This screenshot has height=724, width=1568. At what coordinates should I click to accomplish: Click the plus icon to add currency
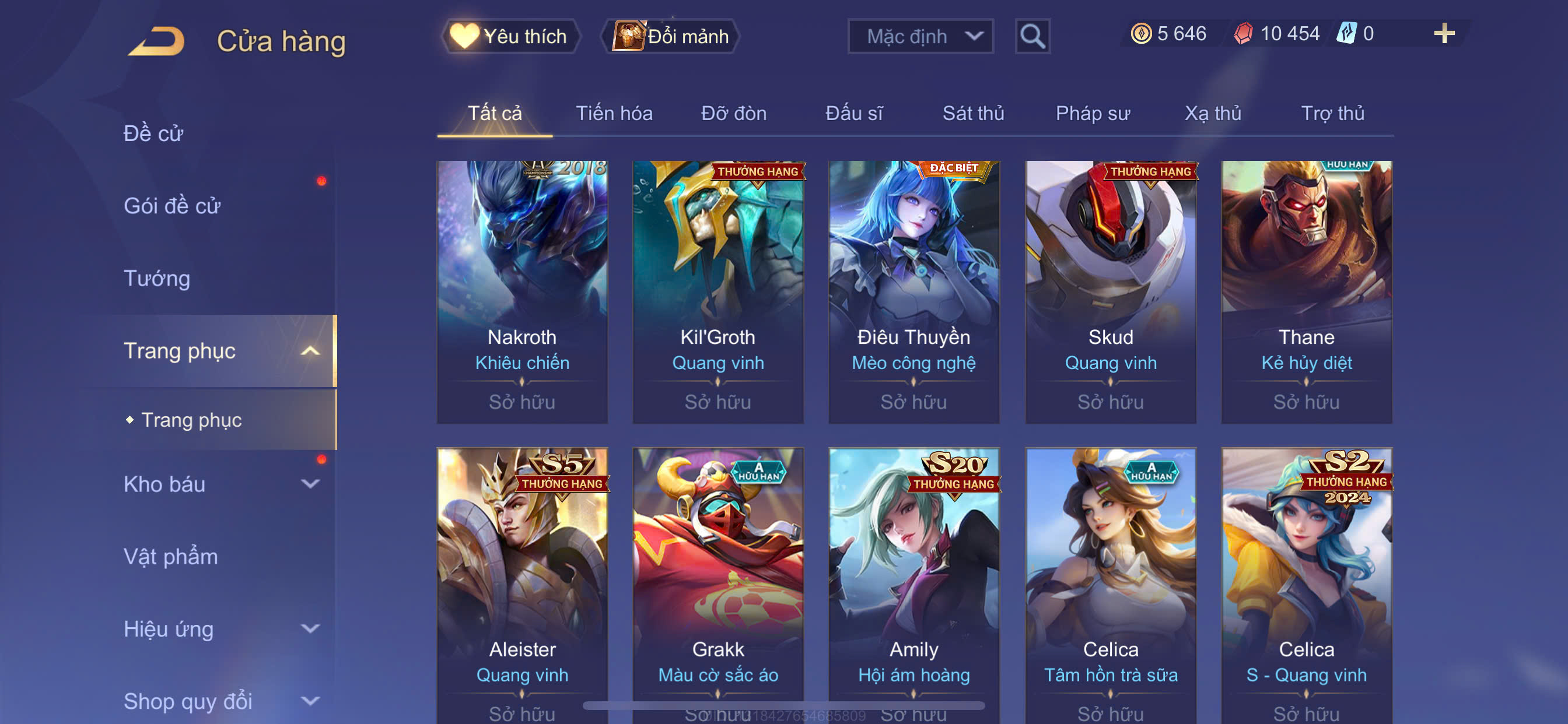coord(1444,33)
